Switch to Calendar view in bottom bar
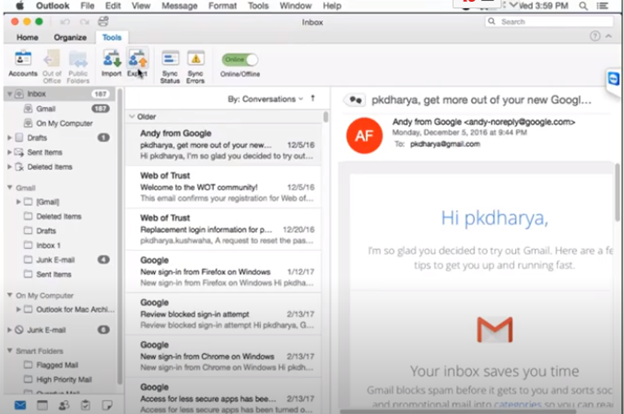Screen dimensions: 624x414 coord(42,405)
